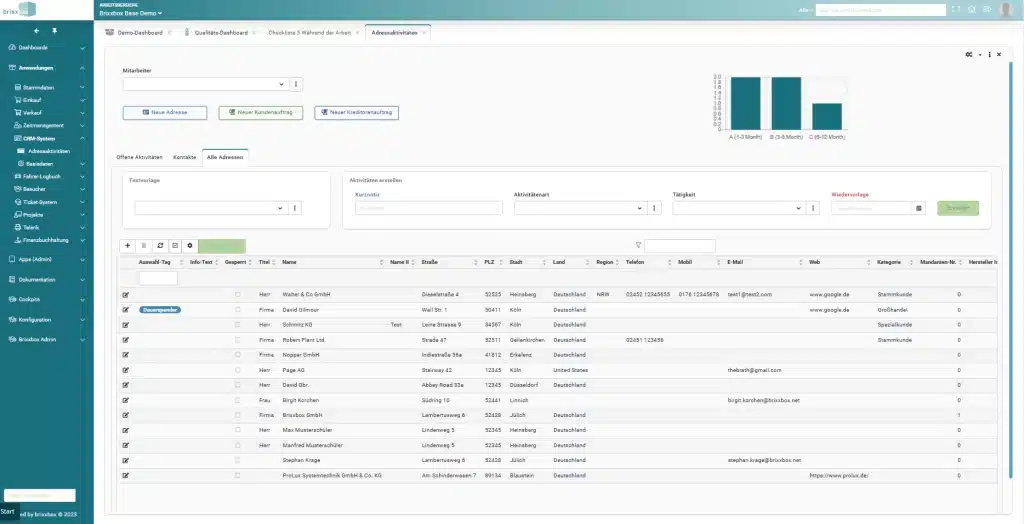Click the Neue Adresse button

click(165, 112)
